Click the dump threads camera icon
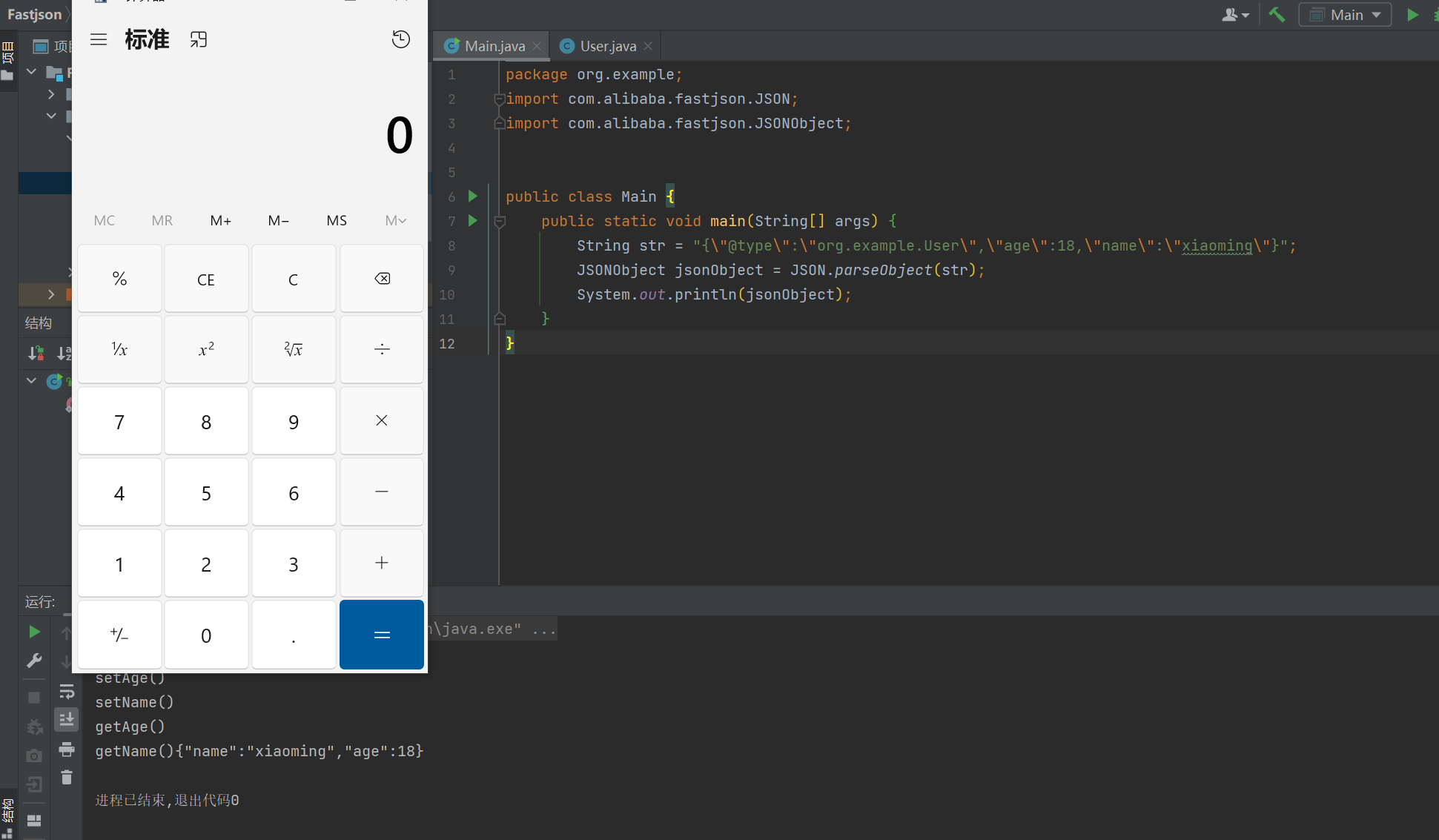 coord(34,755)
